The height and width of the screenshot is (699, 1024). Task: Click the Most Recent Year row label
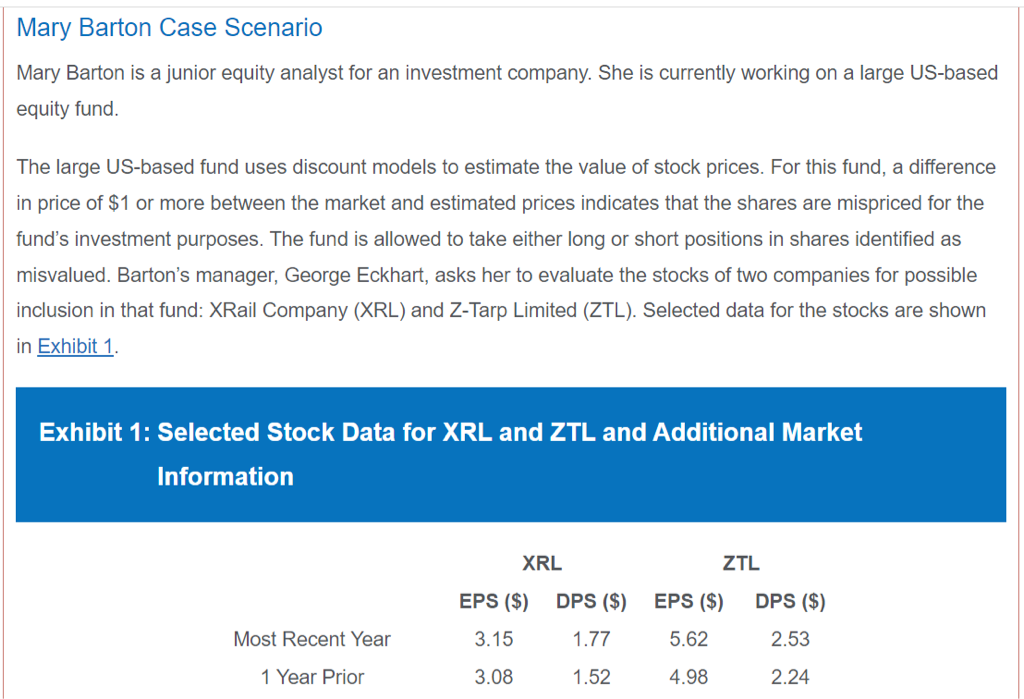pyautogui.click(x=312, y=639)
